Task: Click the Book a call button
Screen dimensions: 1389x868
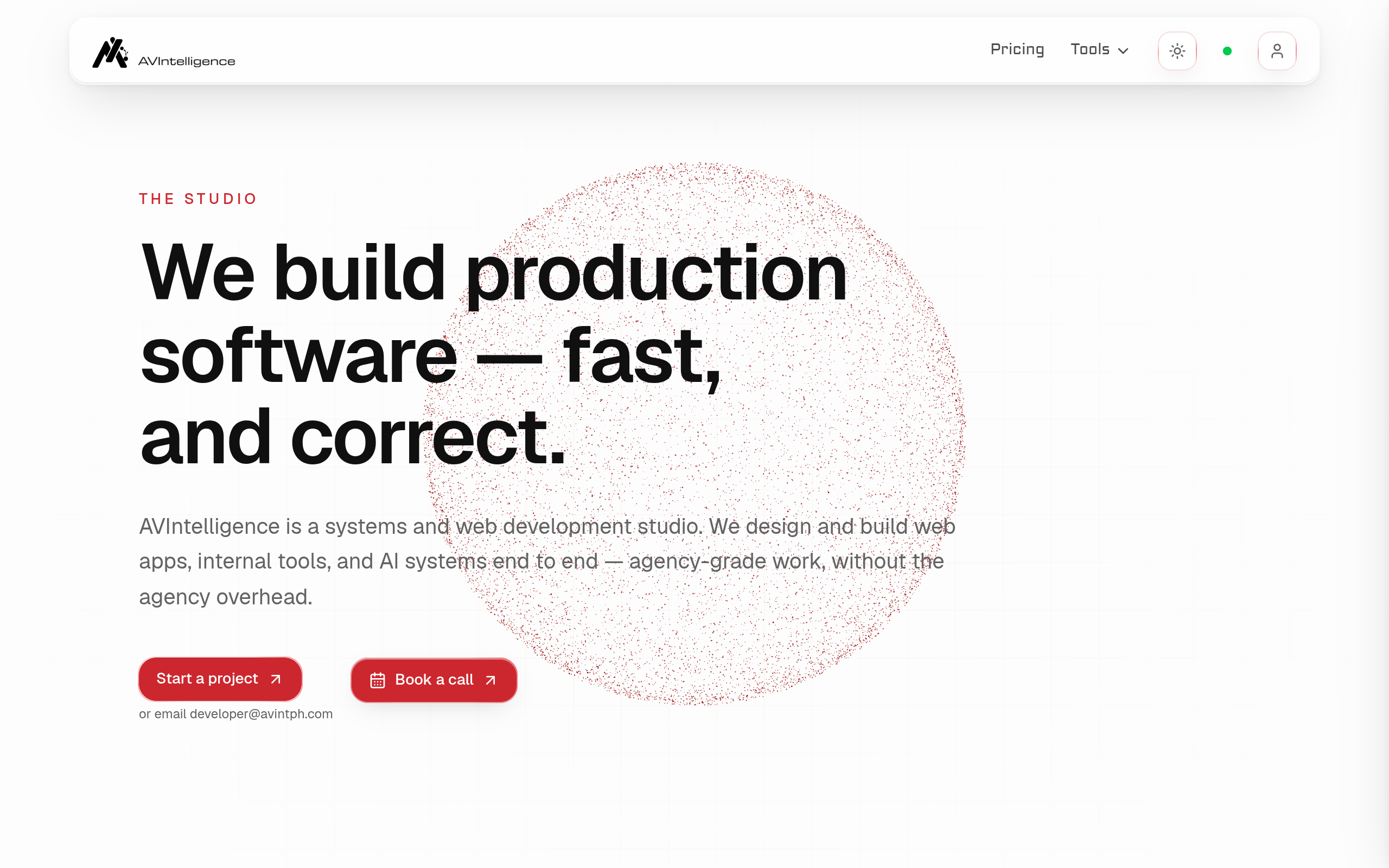Action: (434, 680)
